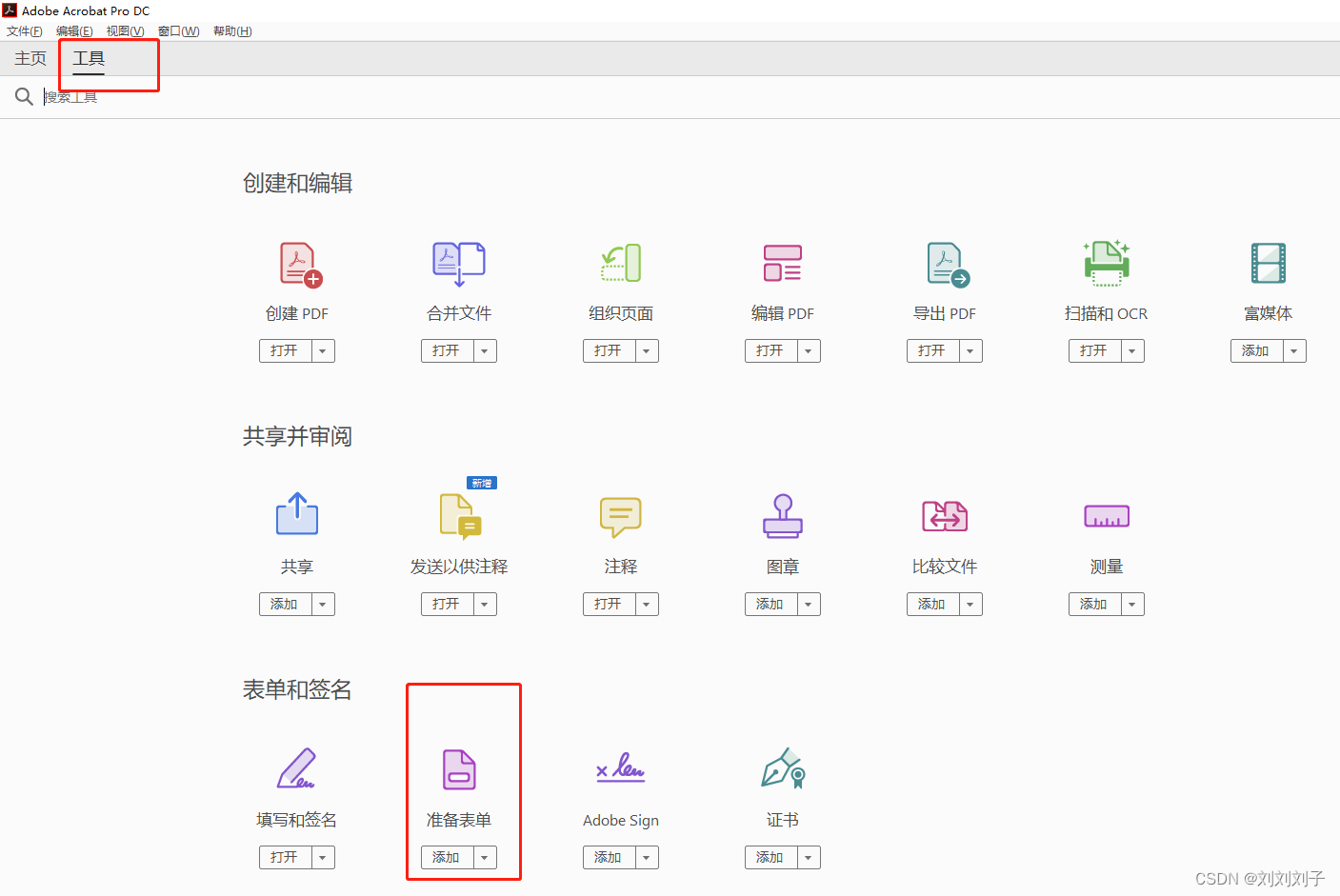Click the search magnifier icon
1340x896 pixels.
tap(24, 96)
